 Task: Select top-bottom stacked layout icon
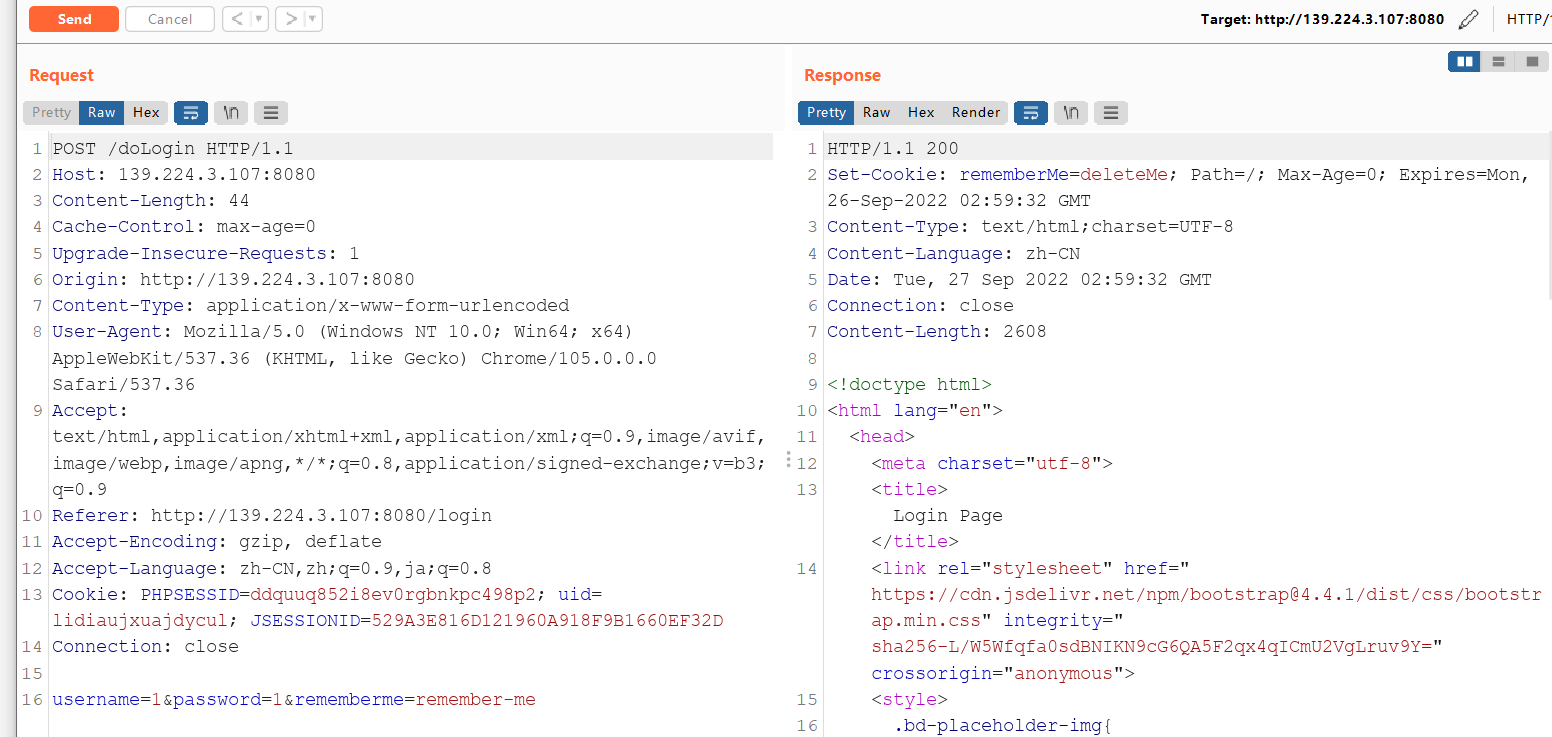[1498, 62]
